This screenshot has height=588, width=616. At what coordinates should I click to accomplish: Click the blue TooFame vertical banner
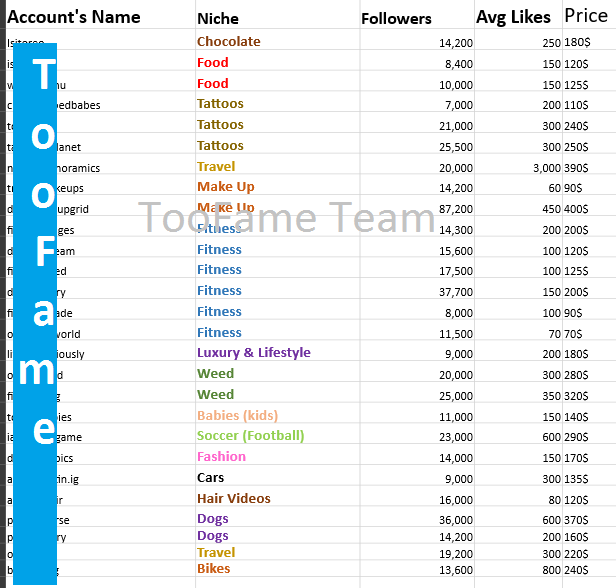[35, 313]
